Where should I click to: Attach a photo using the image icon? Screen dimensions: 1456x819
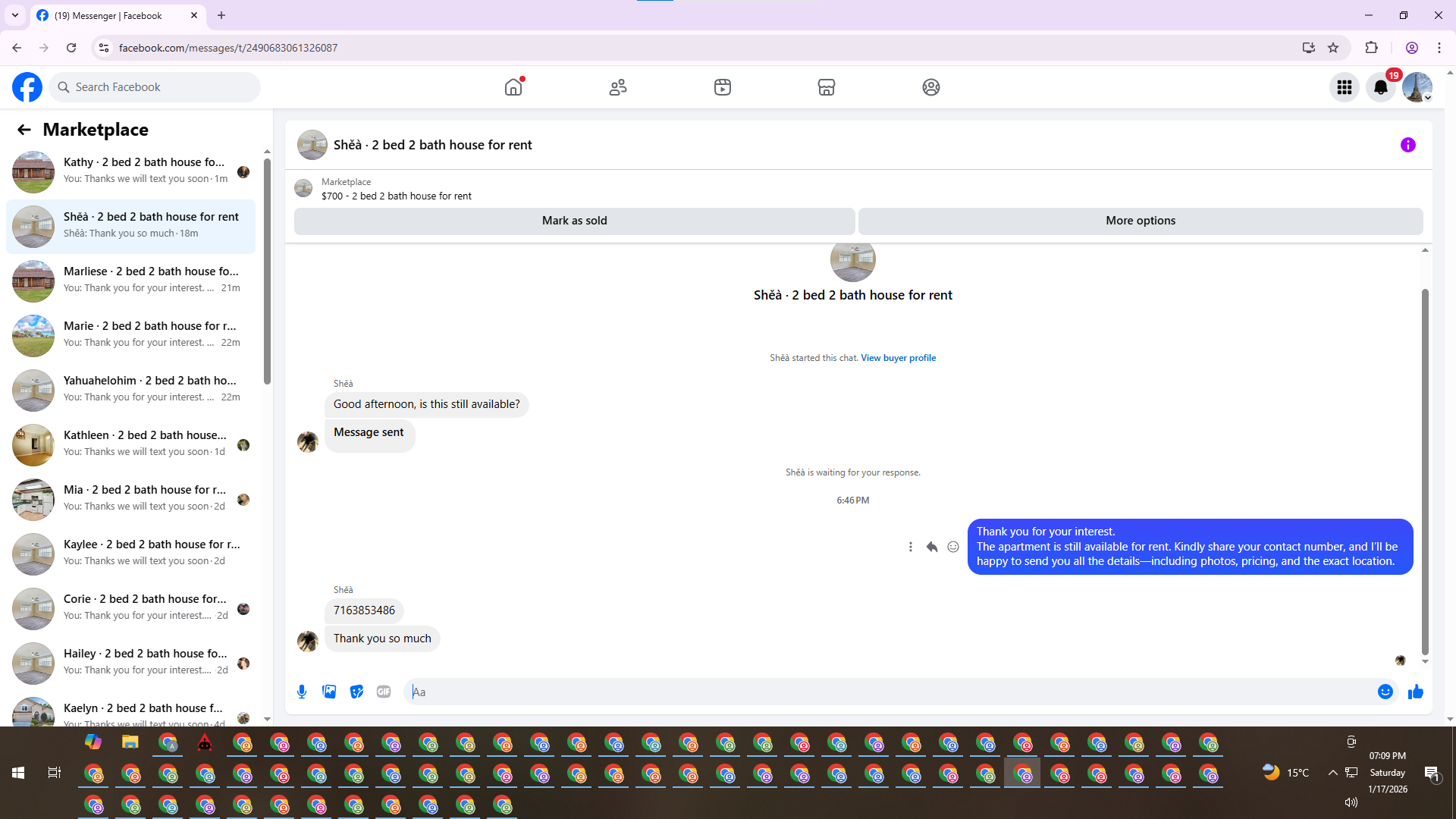329,692
